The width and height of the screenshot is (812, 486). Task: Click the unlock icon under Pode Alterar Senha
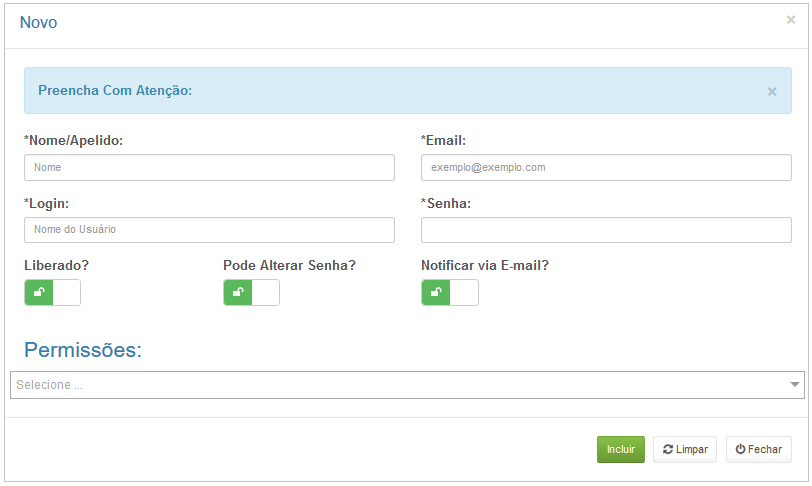[x=238, y=292]
